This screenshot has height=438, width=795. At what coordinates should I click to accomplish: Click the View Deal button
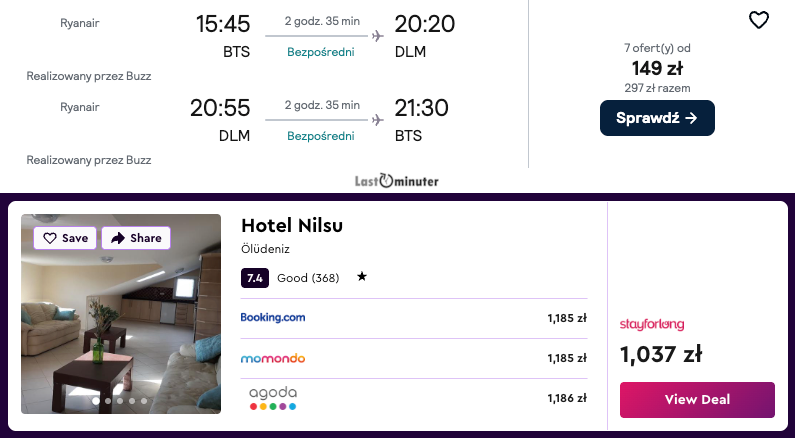click(x=697, y=399)
